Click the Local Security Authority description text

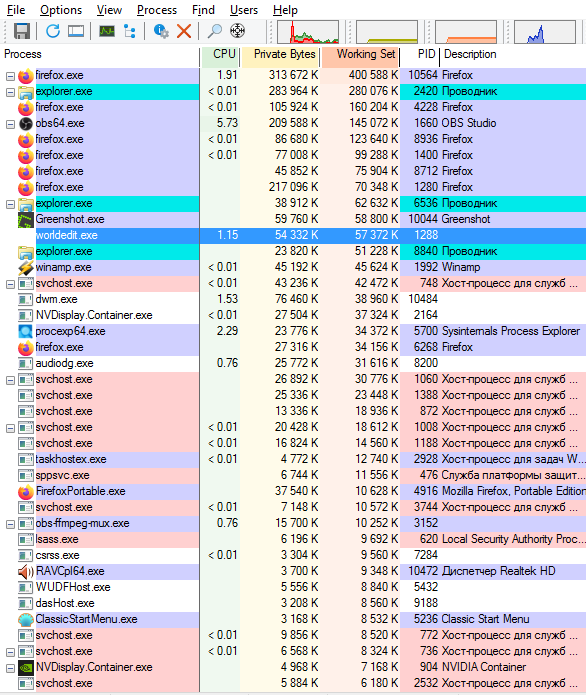point(513,539)
